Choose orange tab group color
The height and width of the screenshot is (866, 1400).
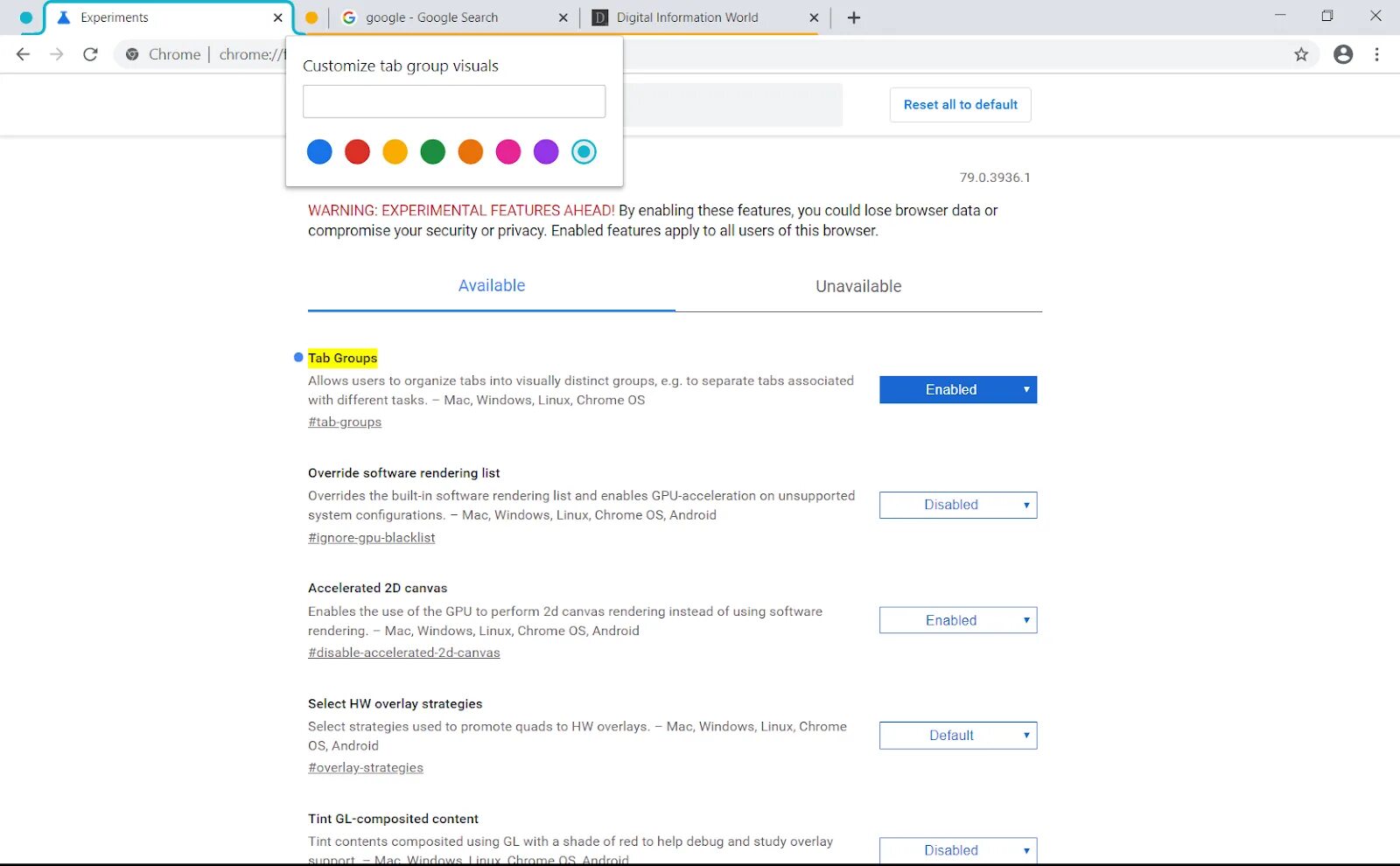pyautogui.click(x=471, y=152)
